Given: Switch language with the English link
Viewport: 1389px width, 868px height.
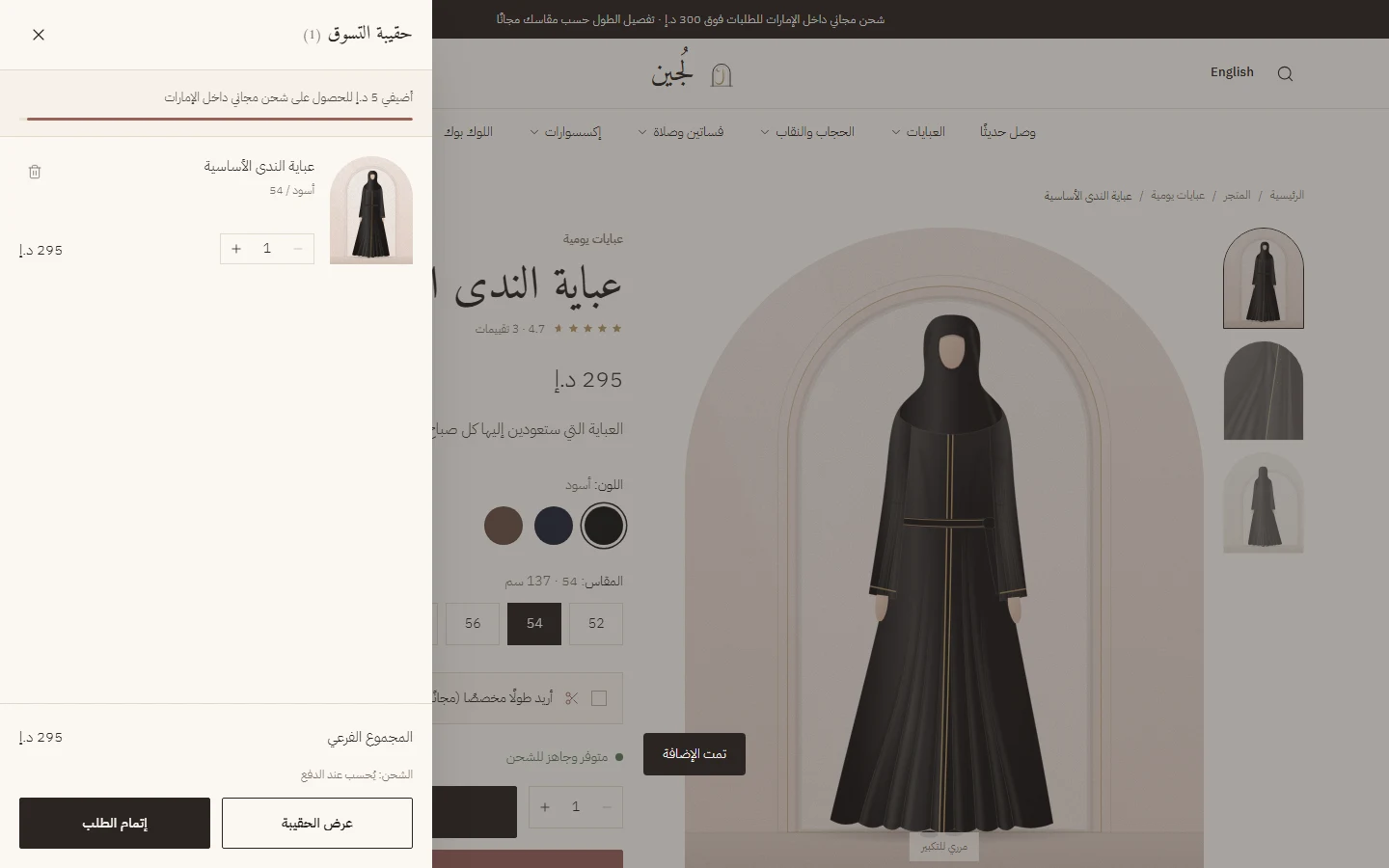Looking at the screenshot, I should tap(1232, 72).
